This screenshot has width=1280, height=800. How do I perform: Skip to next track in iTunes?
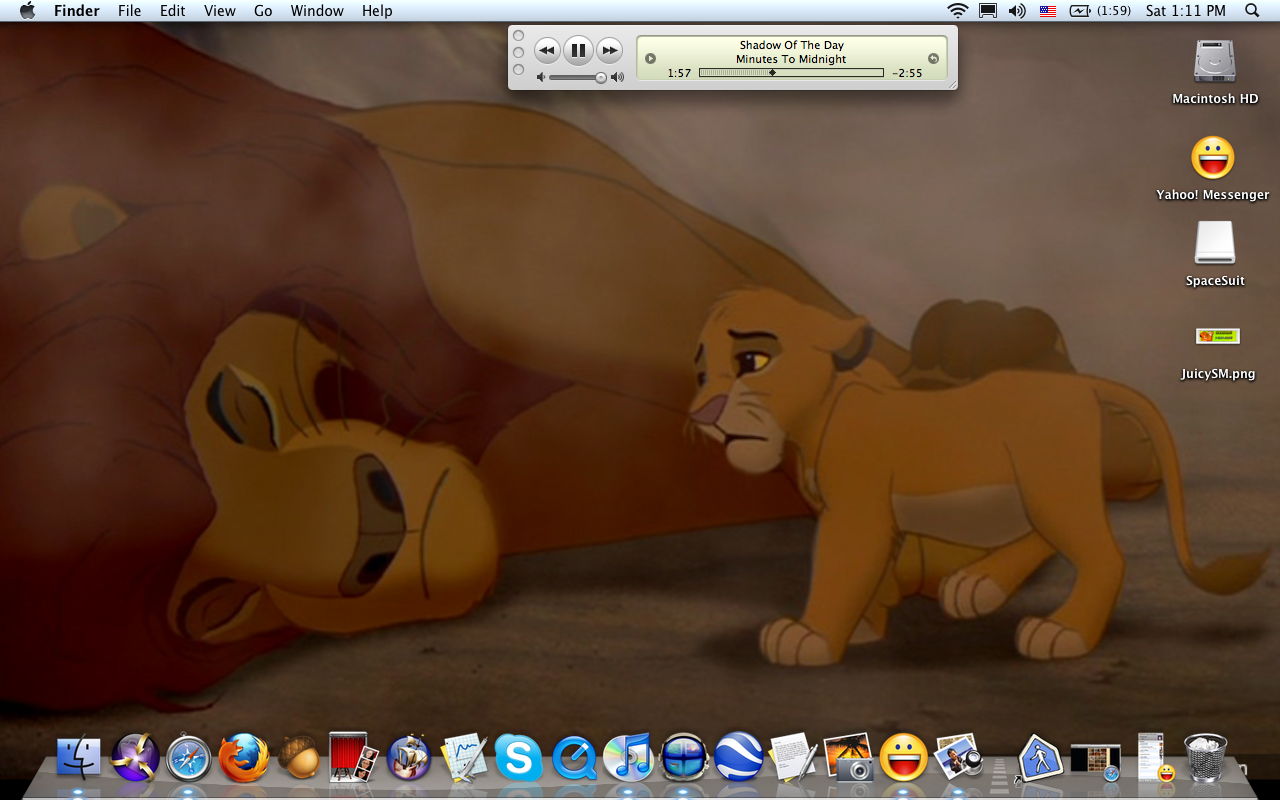click(609, 50)
